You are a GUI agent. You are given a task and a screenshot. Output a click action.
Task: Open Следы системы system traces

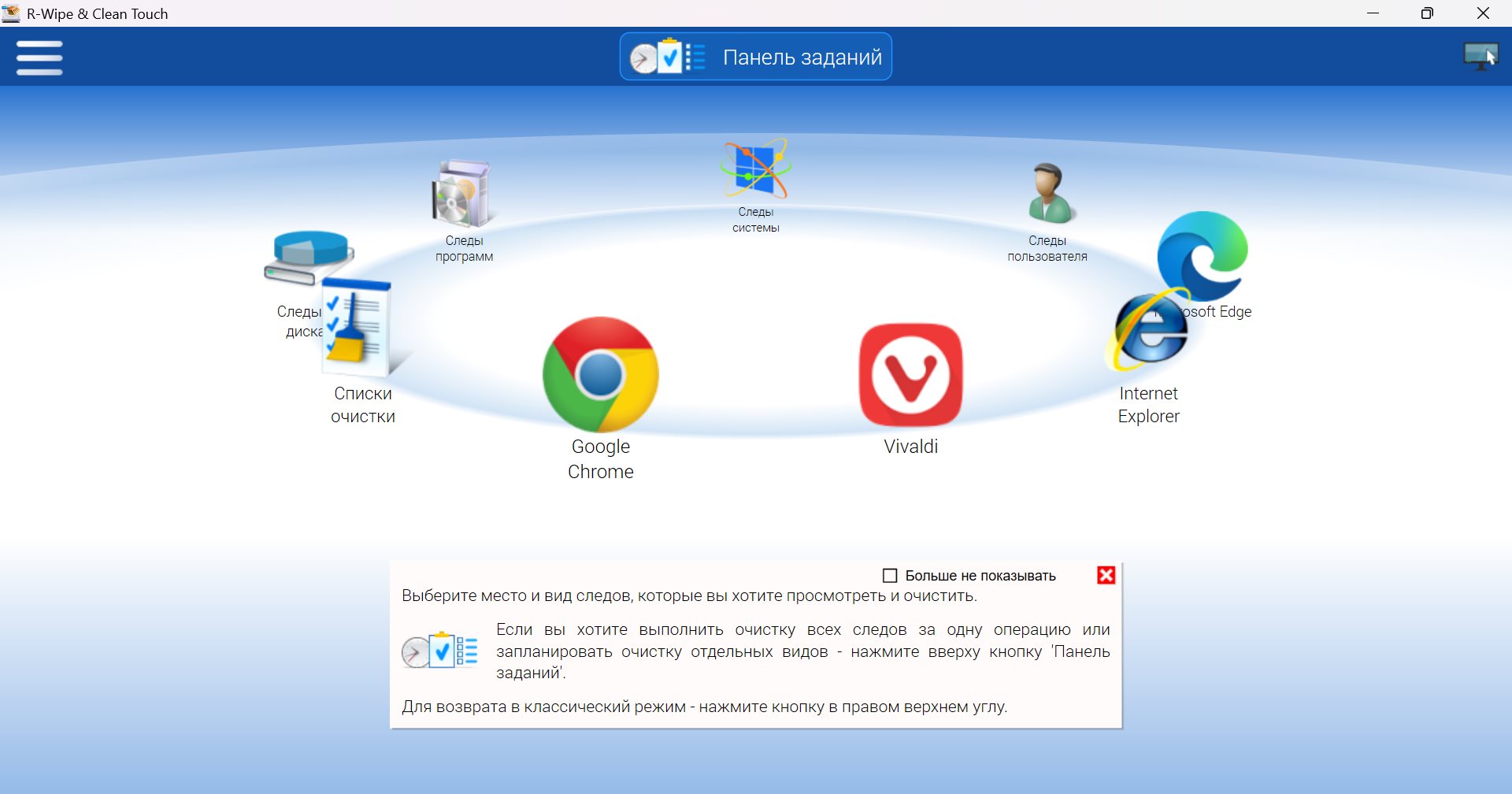coord(755,169)
